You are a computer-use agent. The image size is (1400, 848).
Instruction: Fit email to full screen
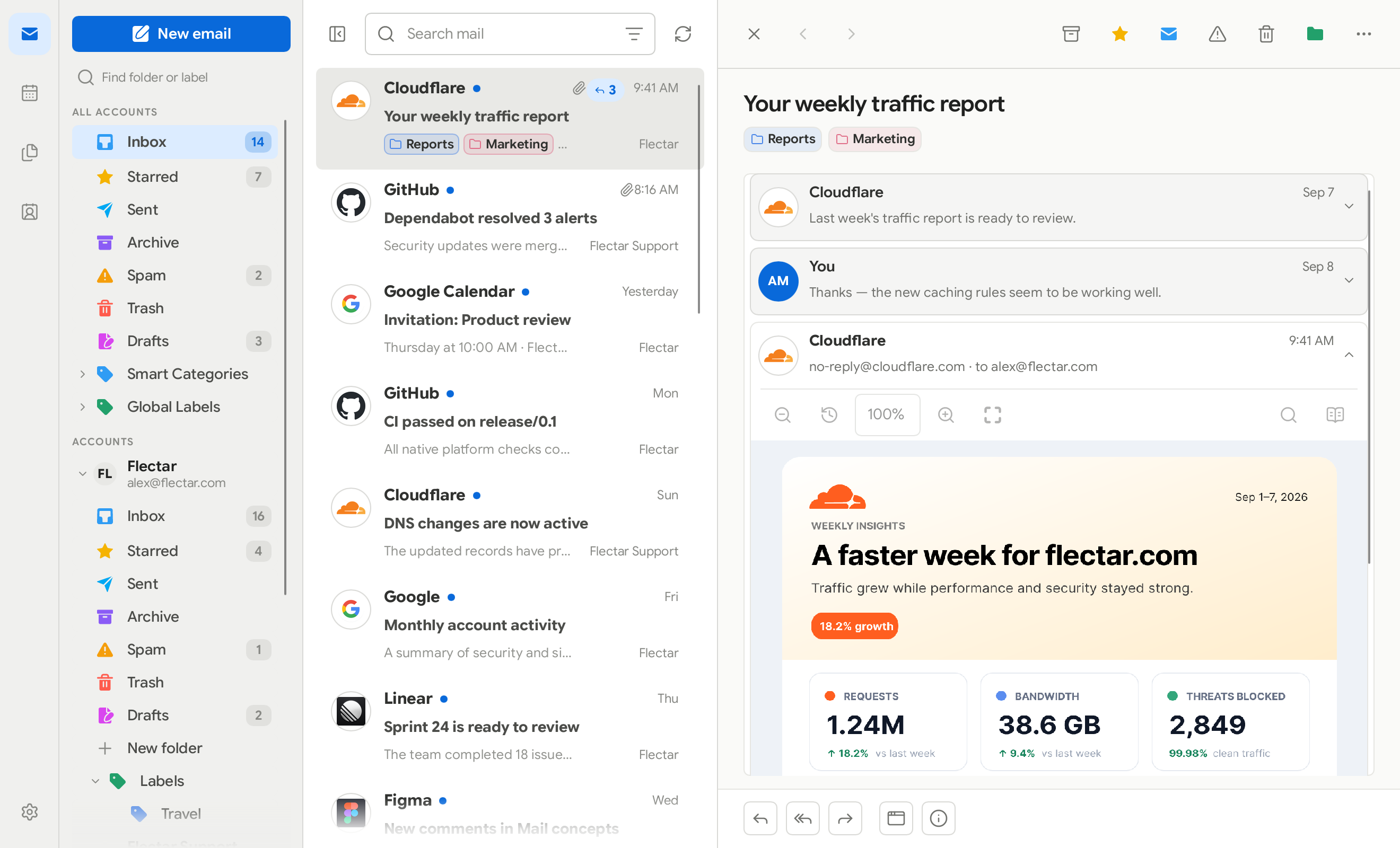coord(993,414)
